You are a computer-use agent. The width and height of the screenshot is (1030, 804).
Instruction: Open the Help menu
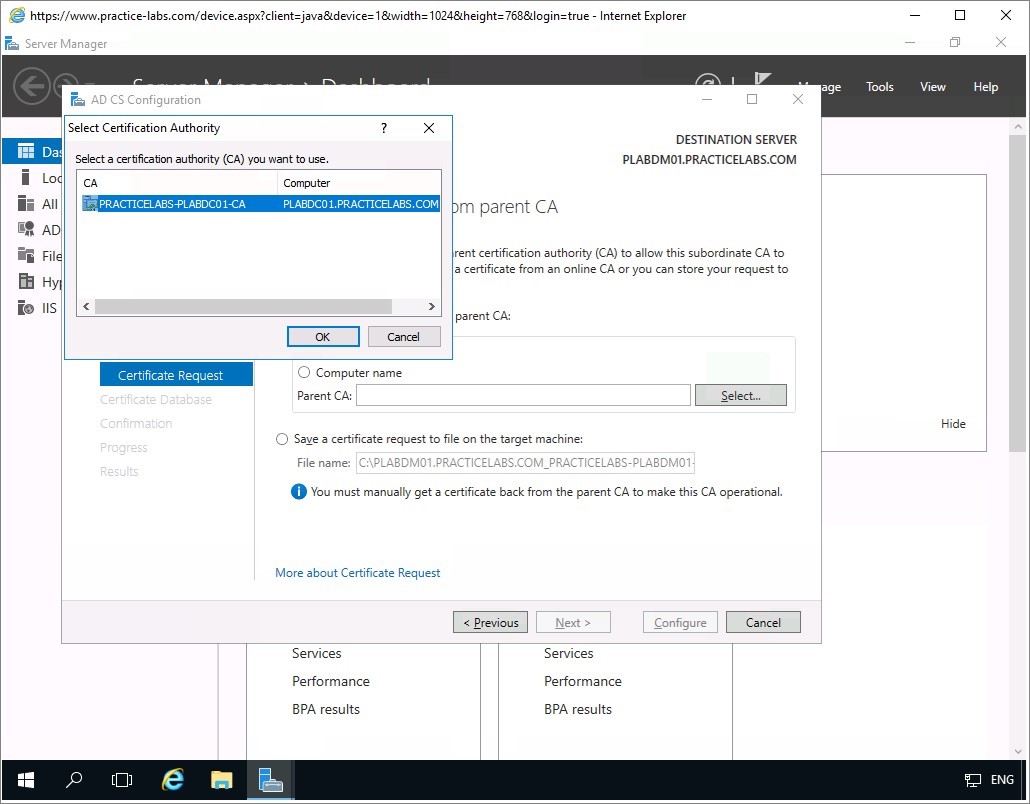point(985,87)
